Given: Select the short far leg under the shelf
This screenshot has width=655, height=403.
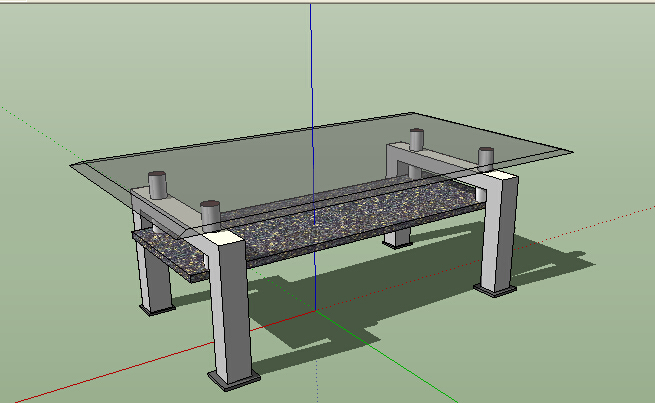Looking at the screenshot, I should [397, 238].
